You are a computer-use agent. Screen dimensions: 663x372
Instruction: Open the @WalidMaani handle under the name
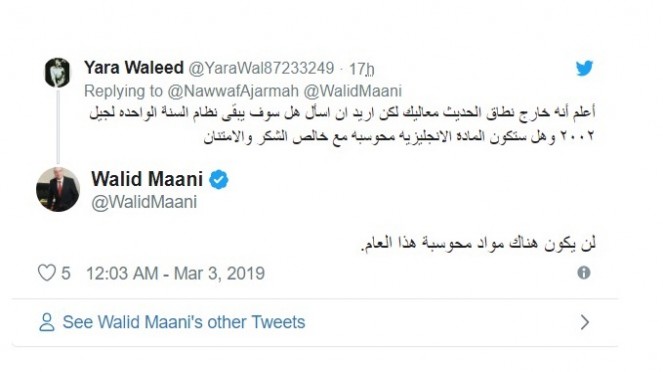[x=144, y=202]
